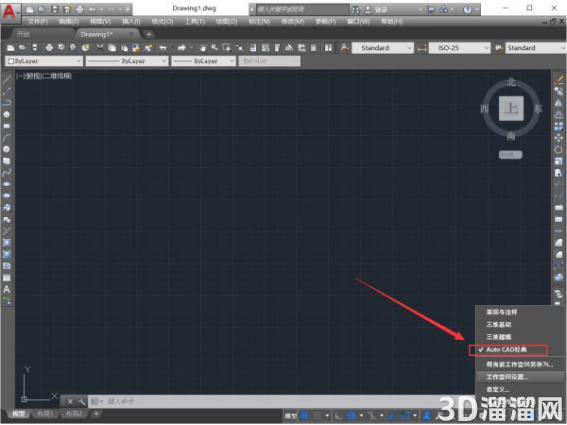Image resolution: width=567 pixels, height=425 pixels.
Task: Click 北 on the ViewCube compass
Action: coord(511,82)
